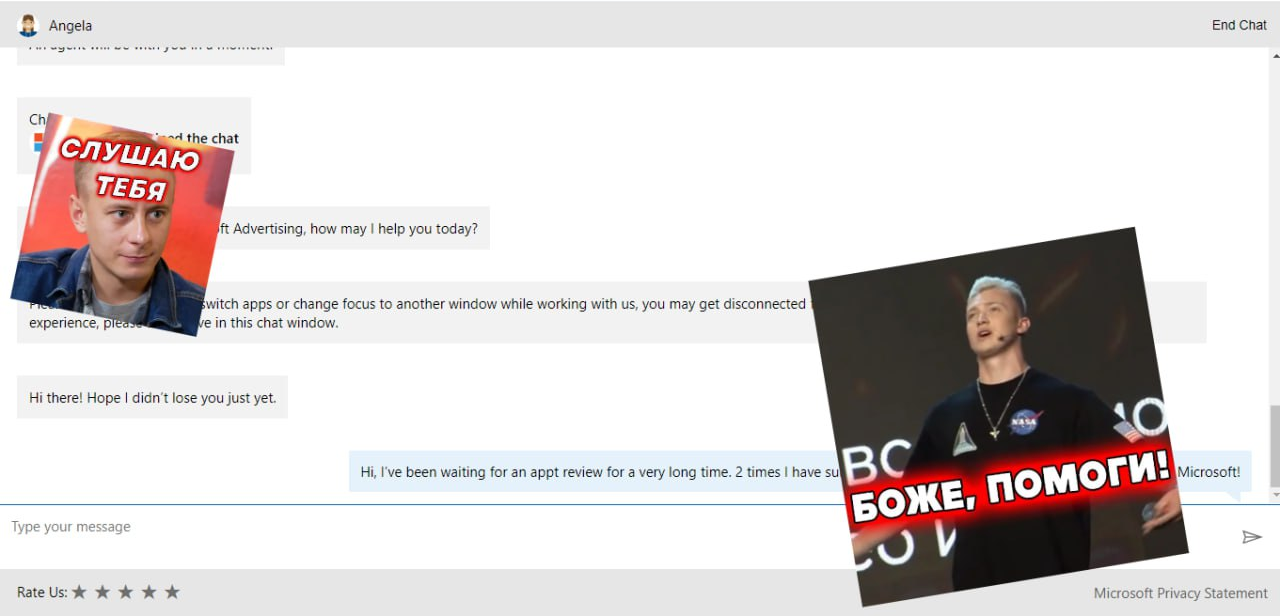
Task: Click the Type your message input field
Action: tap(620, 537)
